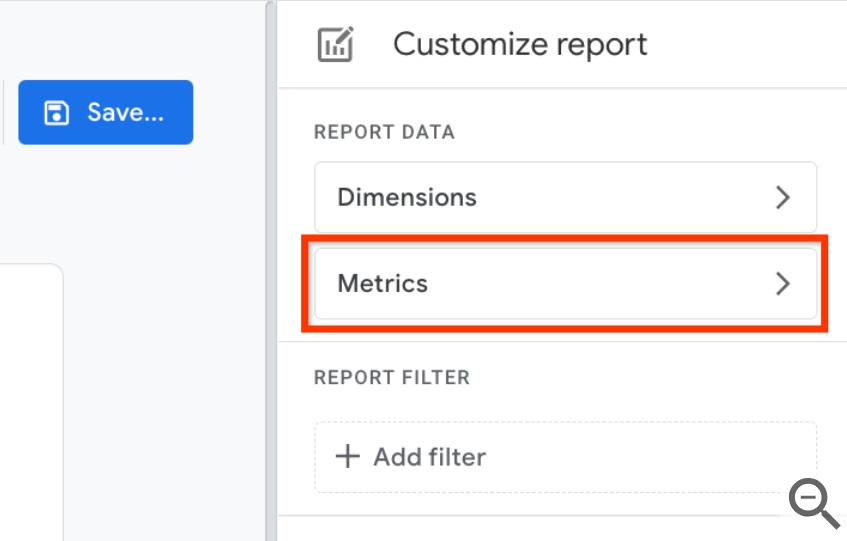Open the Metrics report data option
The height and width of the screenshot is (541, 847).
click(x=565, y=283)
